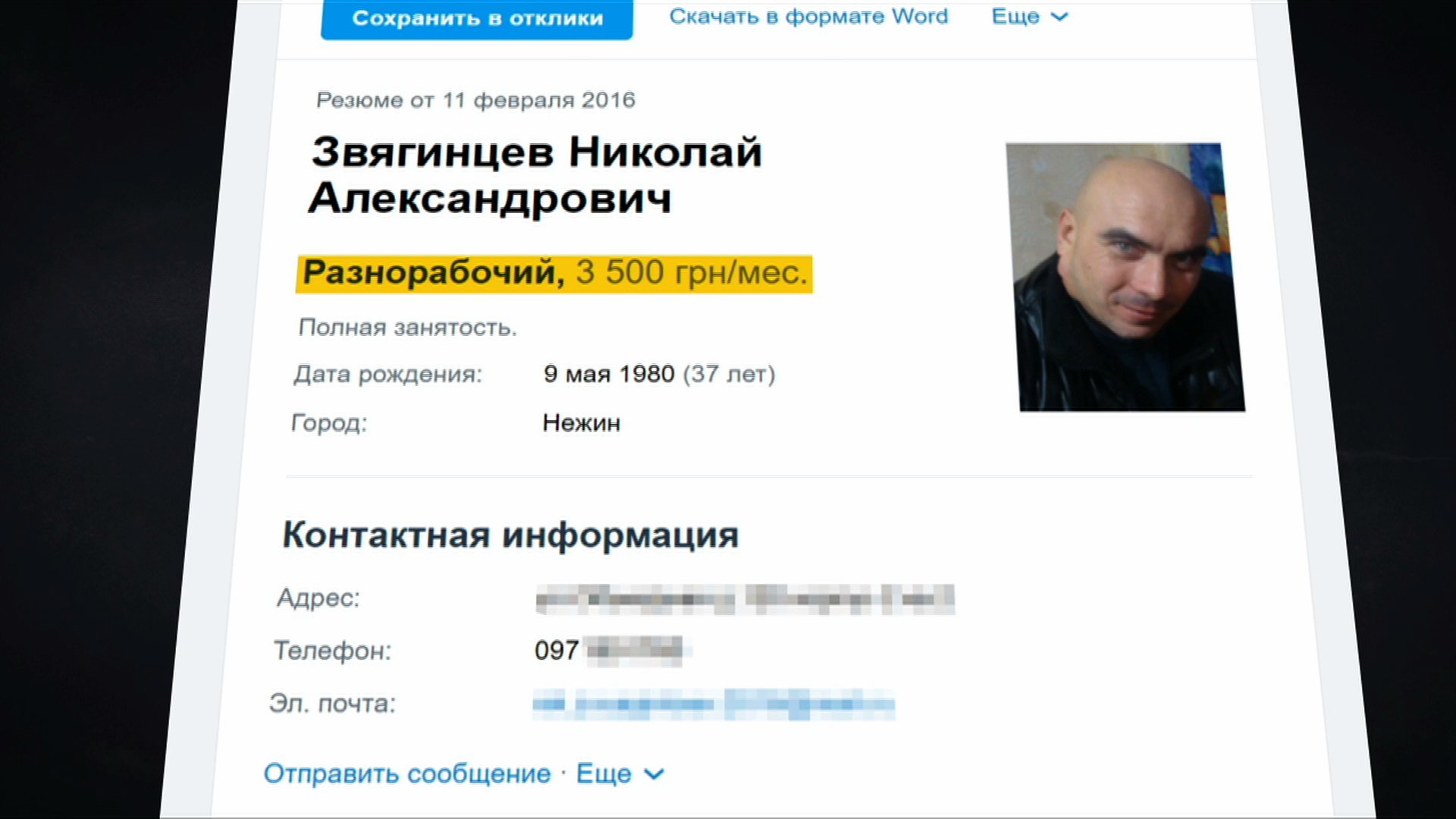
Task: Click the blurred address value
Action: pyautogui.click(x=745, y=599)
